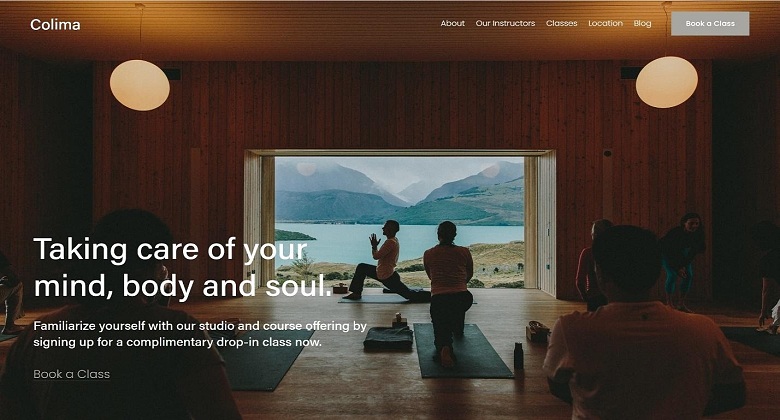Image resolution: width=780 pixels, height=420 pixels.
Task: Select Location in the navigation
Action: click(x=605, y=23)
